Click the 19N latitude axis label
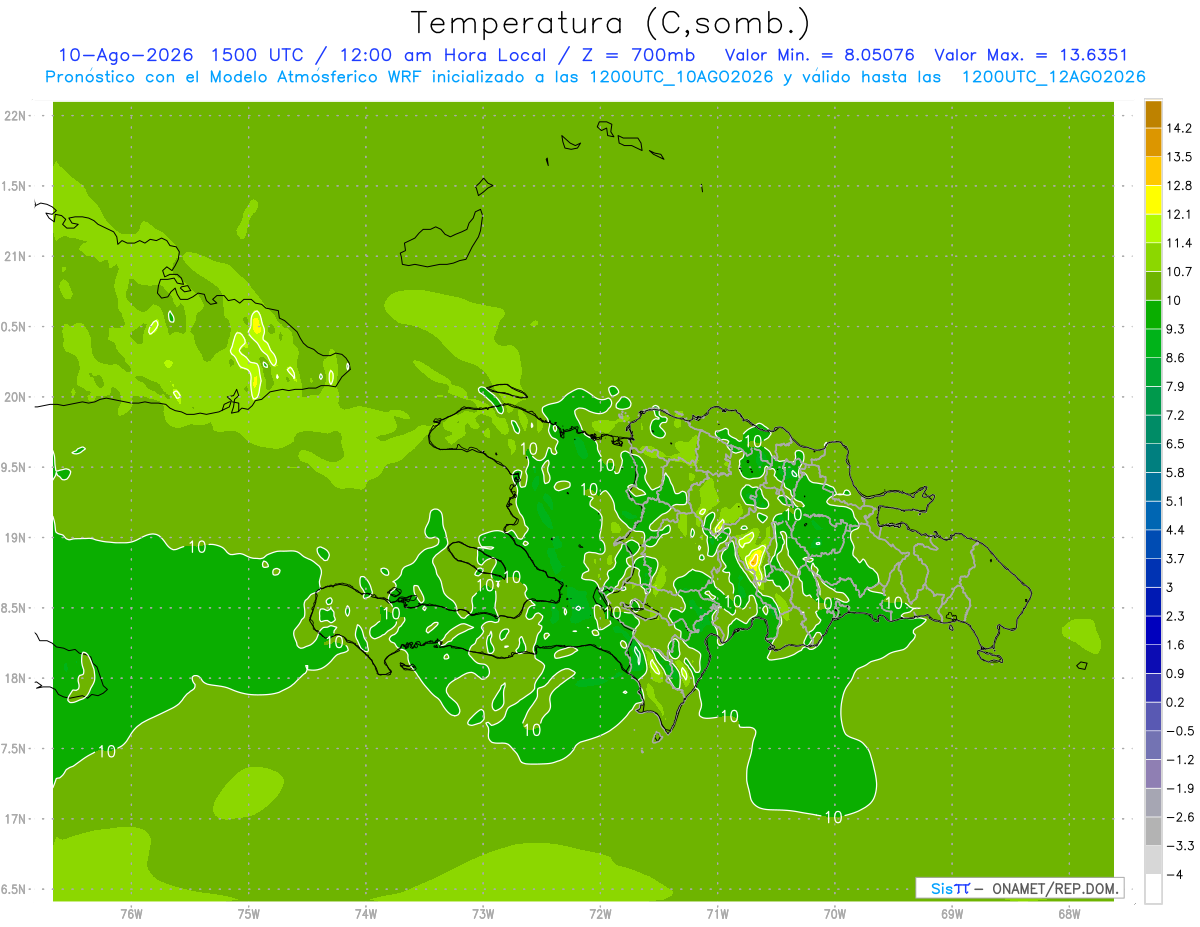Screen dimensions: 1200x927 click(x=15, y=538)
